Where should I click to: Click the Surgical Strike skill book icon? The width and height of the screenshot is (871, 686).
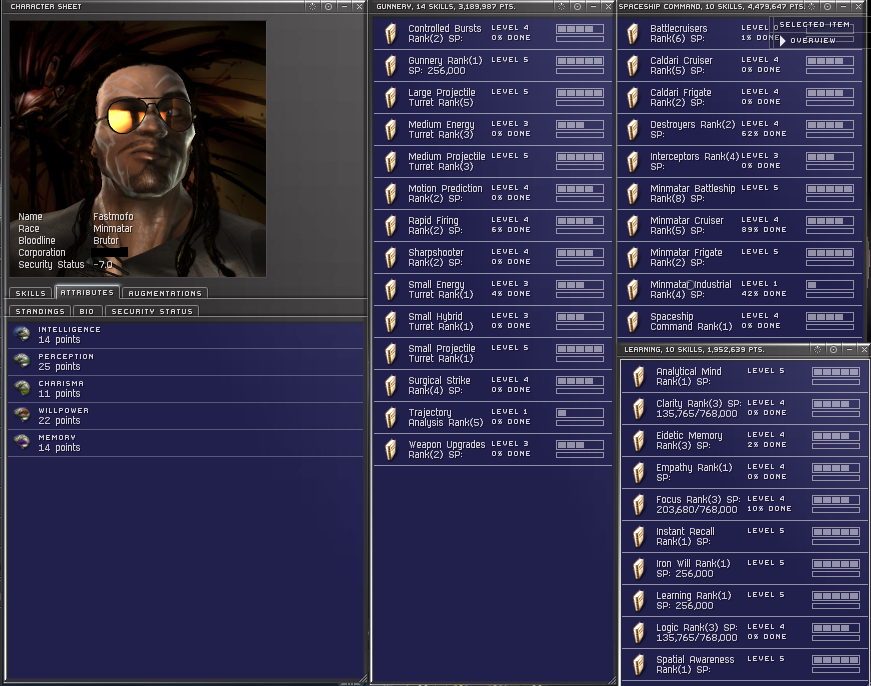pos(391,385)
